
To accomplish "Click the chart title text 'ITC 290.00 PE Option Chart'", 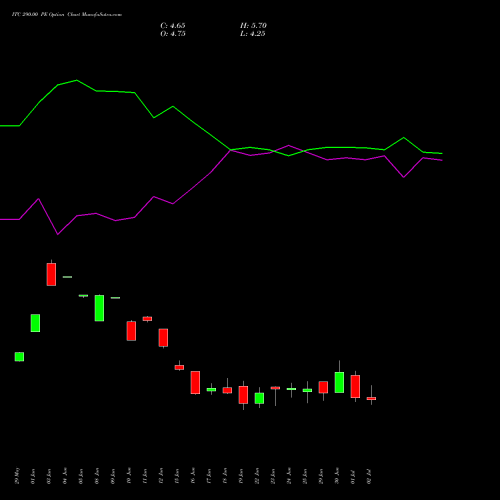I will tap(46, 15).
